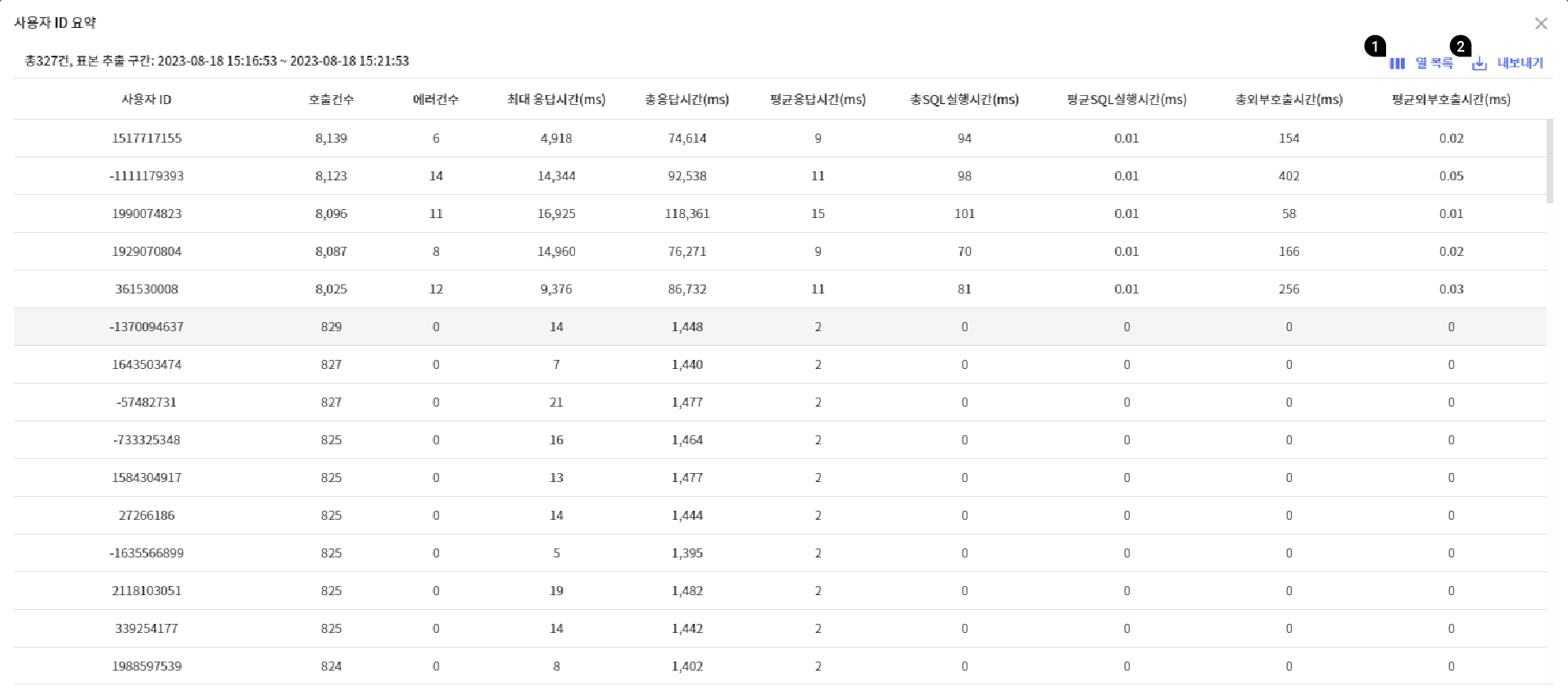Select user ID 1517717155 row
The height and width of the screenshot is (696, 1568).
[x=147, y=139]
